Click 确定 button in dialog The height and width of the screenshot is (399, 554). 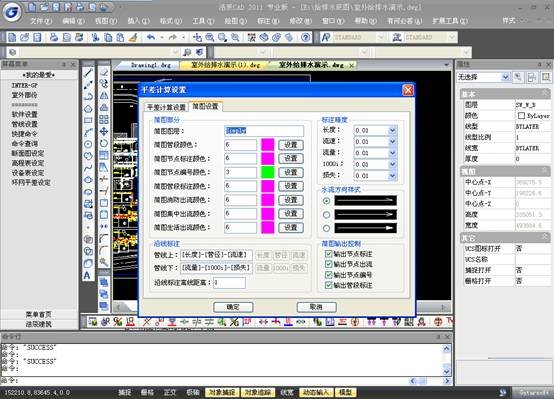point(233,307)
